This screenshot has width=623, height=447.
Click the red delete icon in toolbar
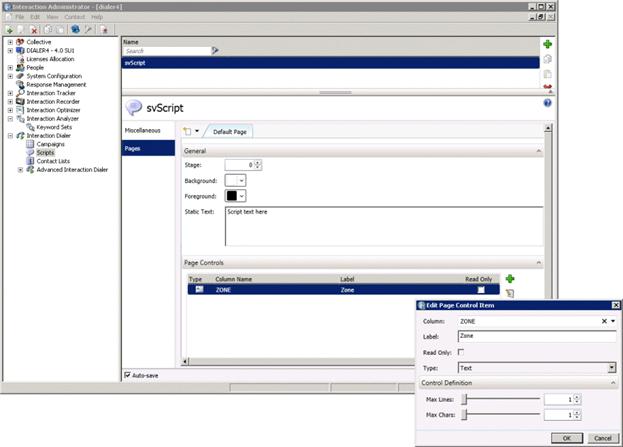34,30
